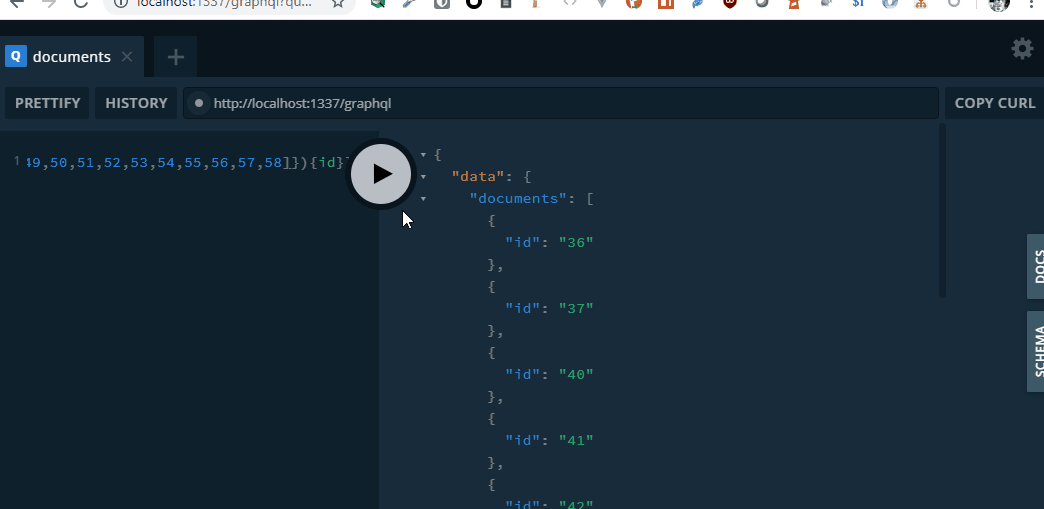
Task: Click the id value "40"
Action: [576, 374]
